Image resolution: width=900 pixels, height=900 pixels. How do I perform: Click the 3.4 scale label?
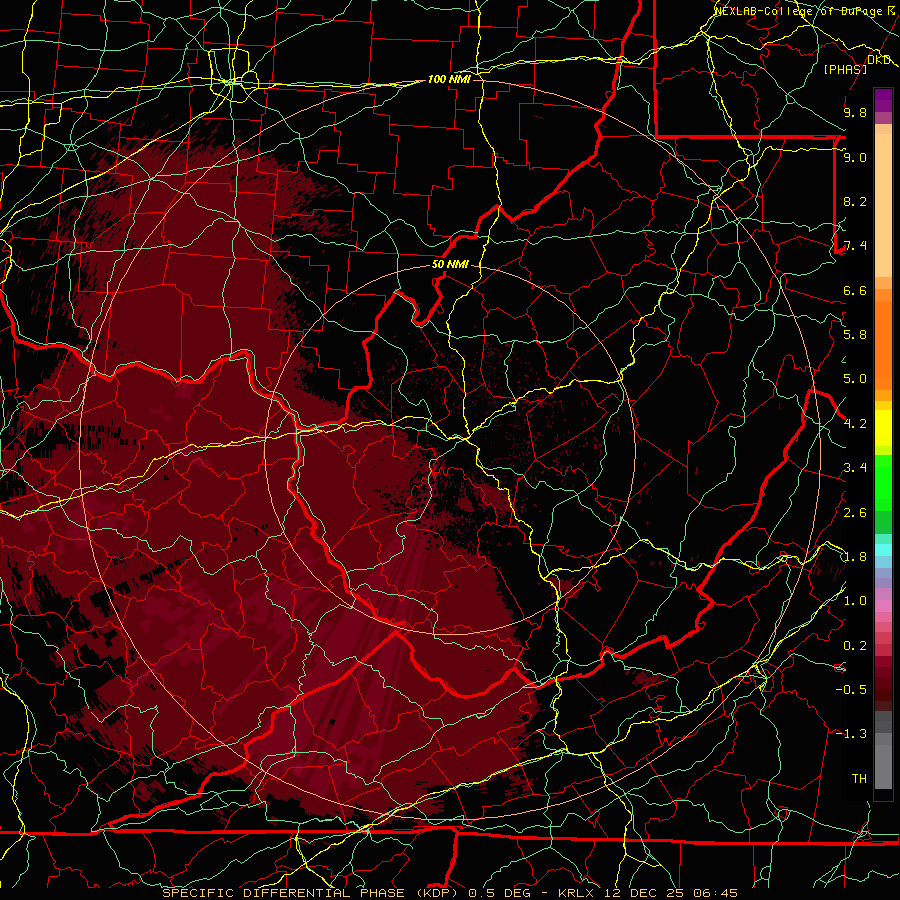855,468
